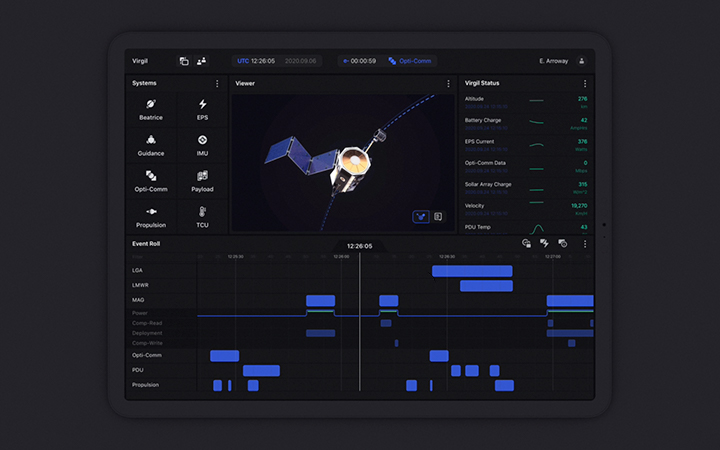Image resolution: width=720 pixels, height=450 pixels.
Task: Click the 19,270 velocity value
Action: tap(579, 206)
